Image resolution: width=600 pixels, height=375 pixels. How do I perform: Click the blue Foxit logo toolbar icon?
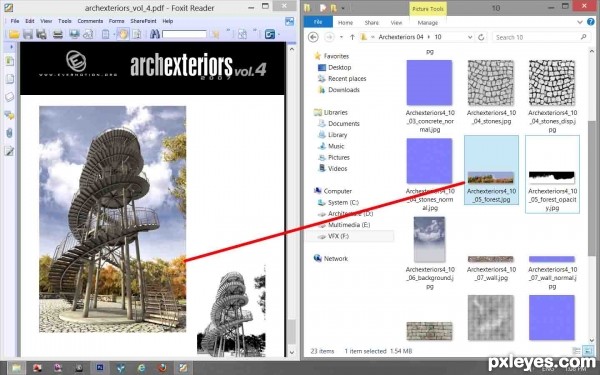(270, 34)
